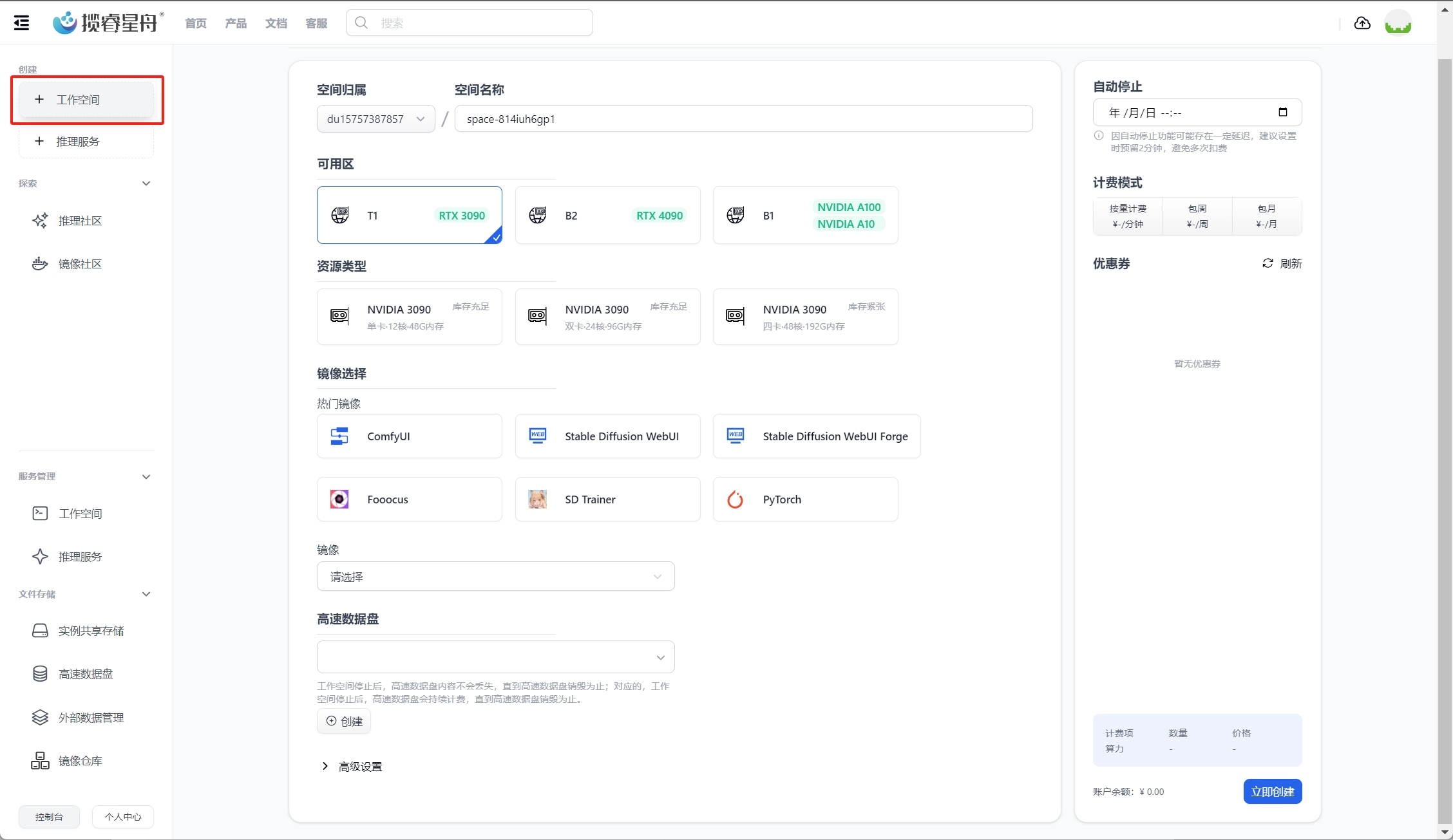Click the 自动停止 date time field
The height and width of the screenshot is (840, 1453).
1197,113
